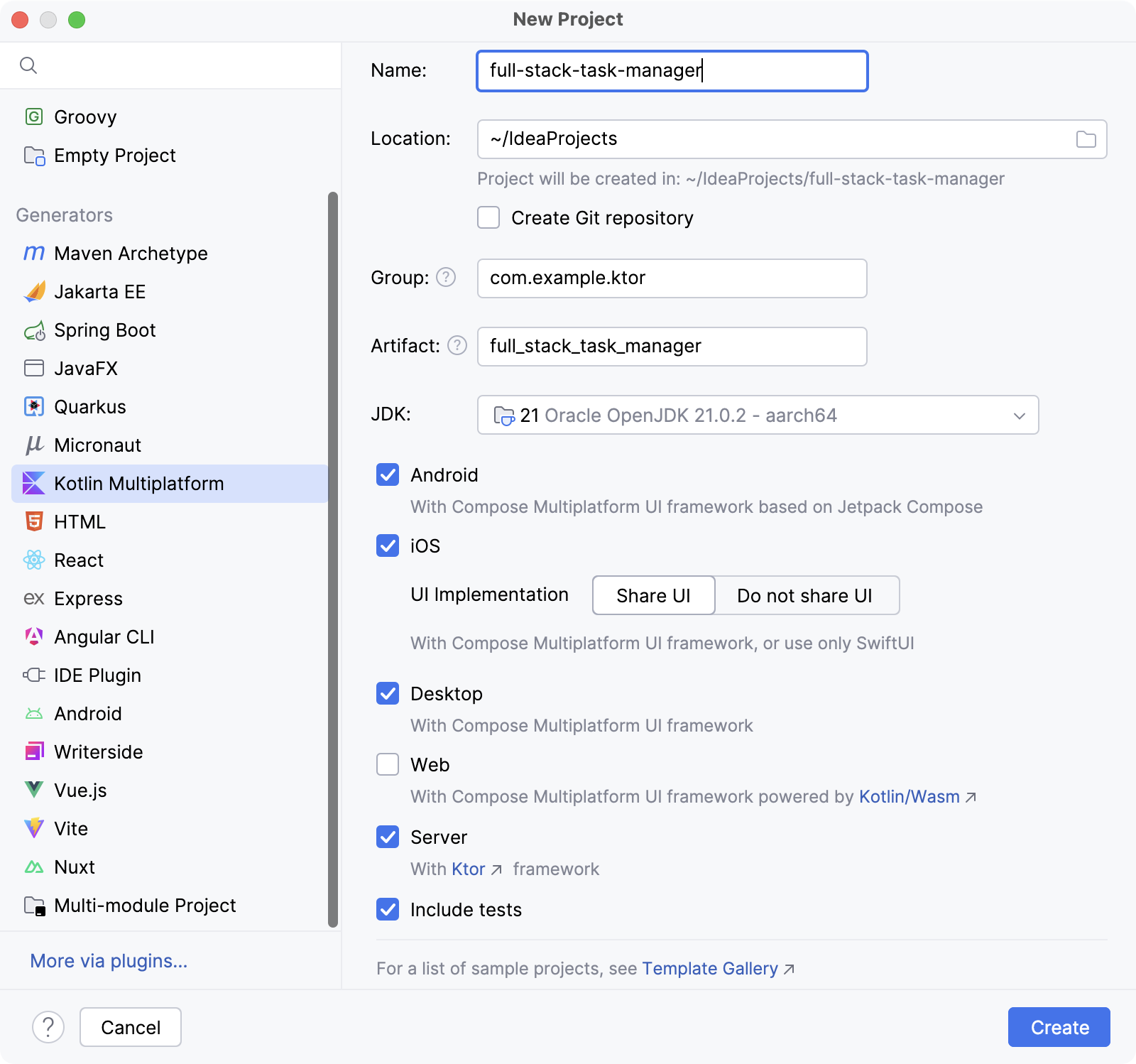Select Writerside in the generators list
This screenshot has width=1136, height=1064.
pos(170,752)
